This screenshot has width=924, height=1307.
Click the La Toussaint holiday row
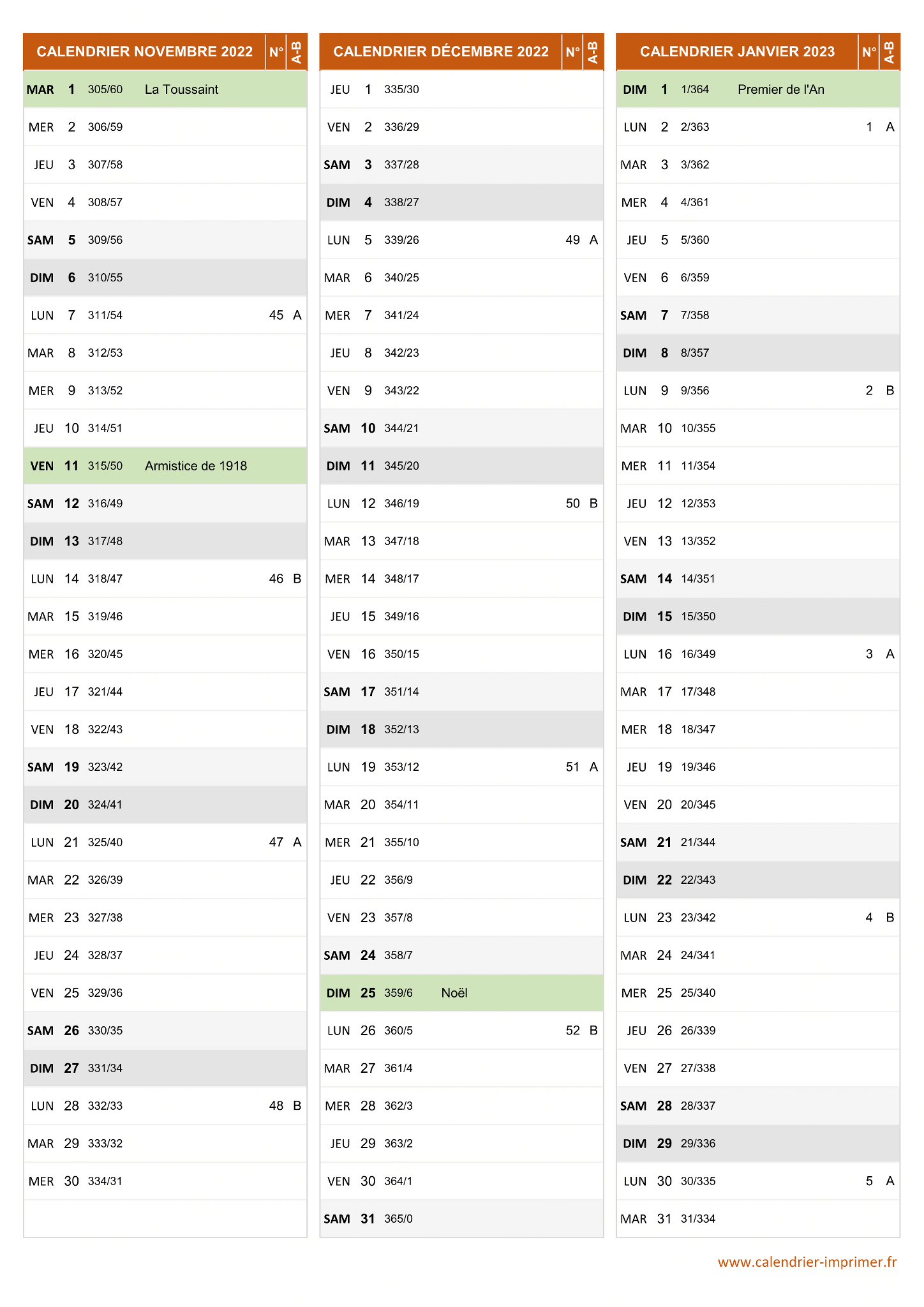pos(165,89)
